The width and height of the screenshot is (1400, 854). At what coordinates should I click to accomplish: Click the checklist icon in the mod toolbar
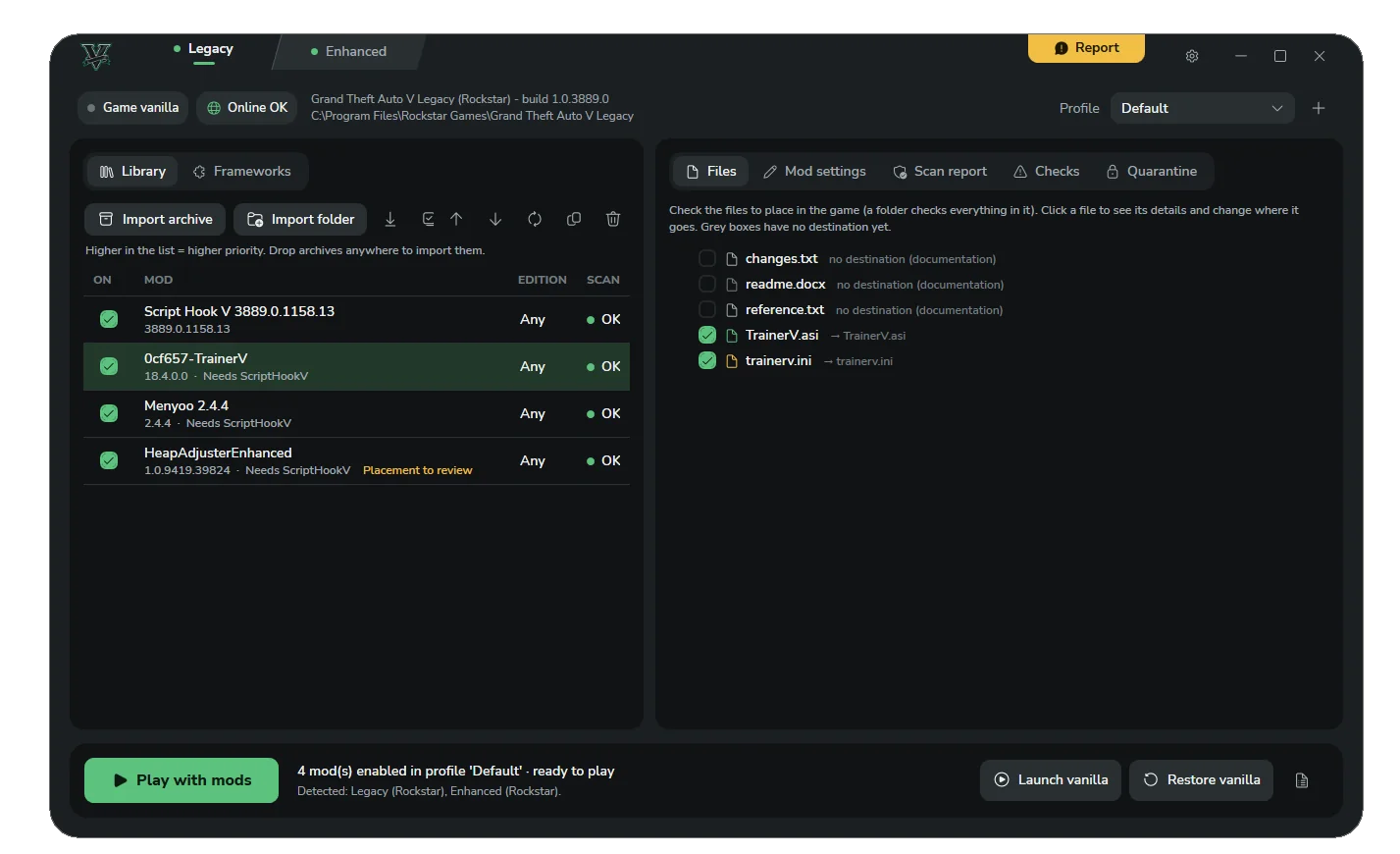(x=429, y=219)
